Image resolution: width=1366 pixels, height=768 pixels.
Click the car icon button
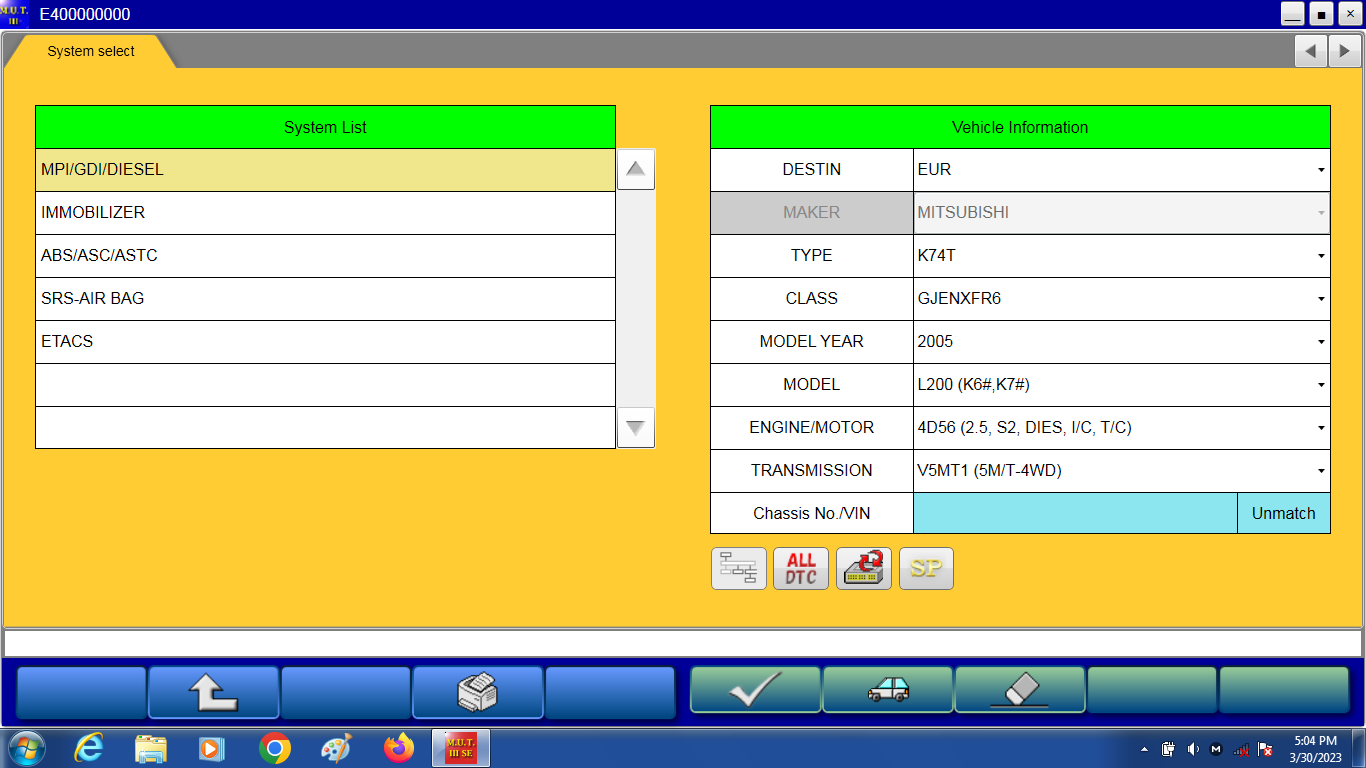coord(888,690)
